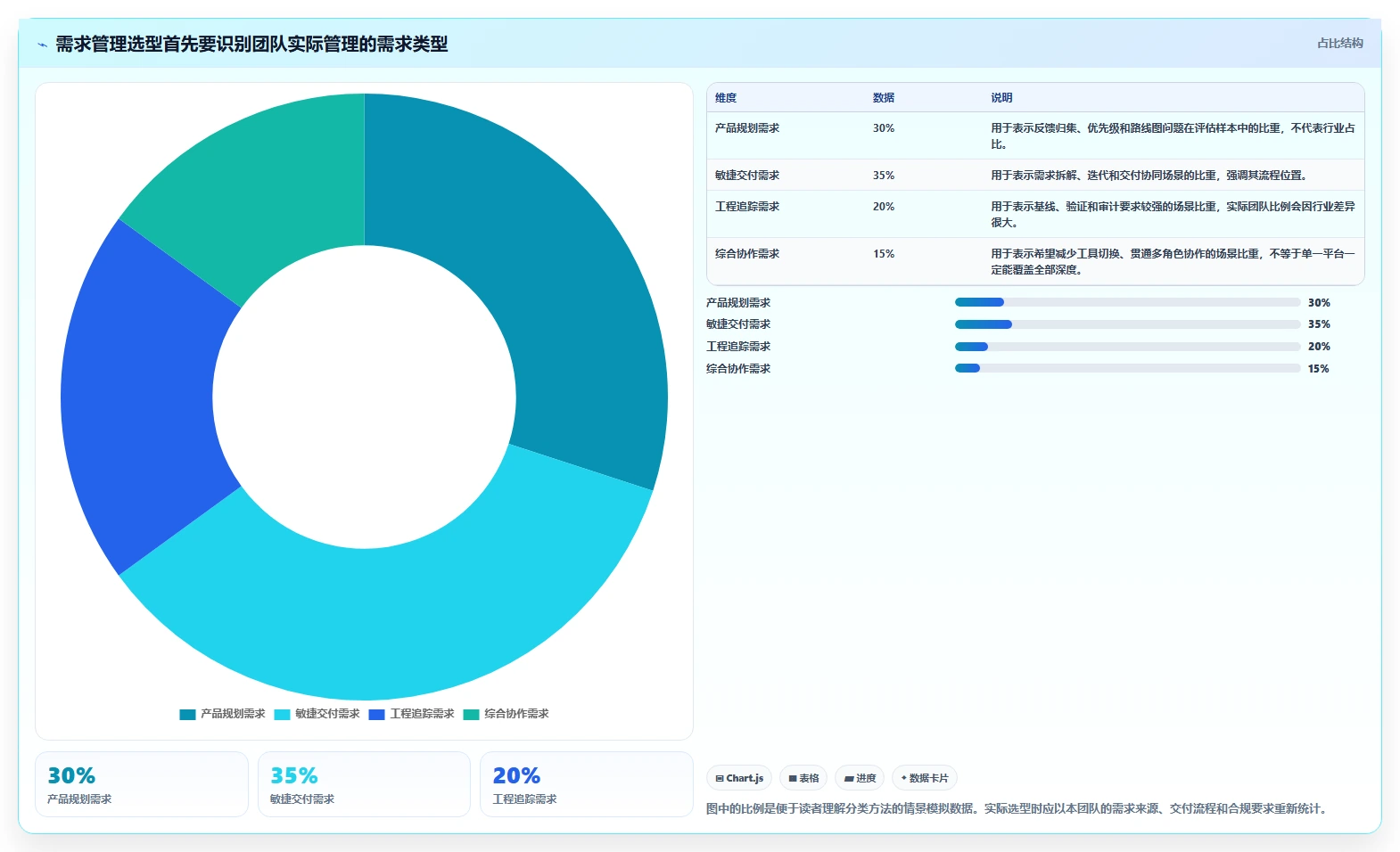The image size is (1400, 852).
Task: Select 敏捷交付需求 cell in the table
Action: 747,176
